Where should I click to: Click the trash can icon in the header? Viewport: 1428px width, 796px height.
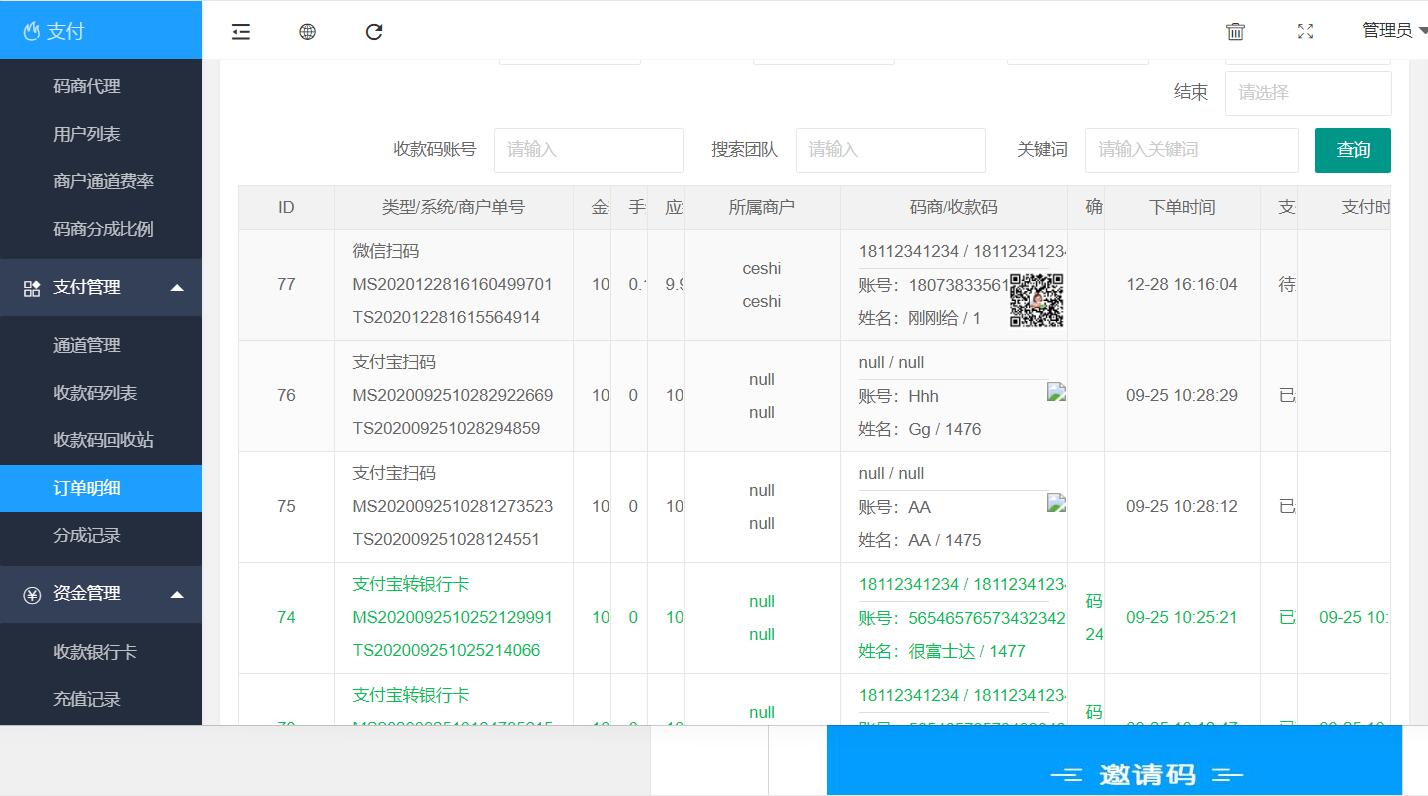[1235, 32]
